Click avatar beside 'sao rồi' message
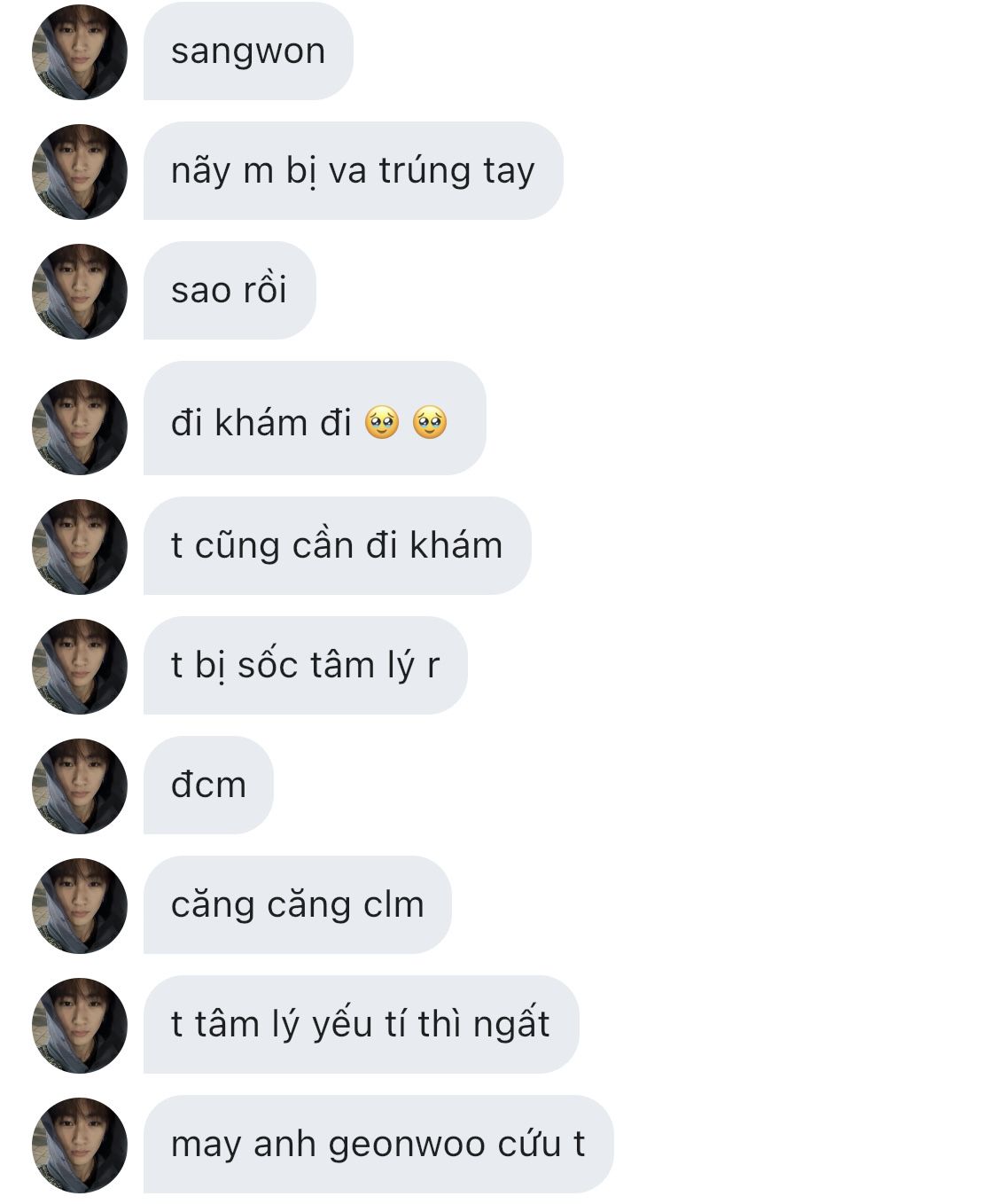Viewport: 997px width, 1204px height. coord(80,291)
